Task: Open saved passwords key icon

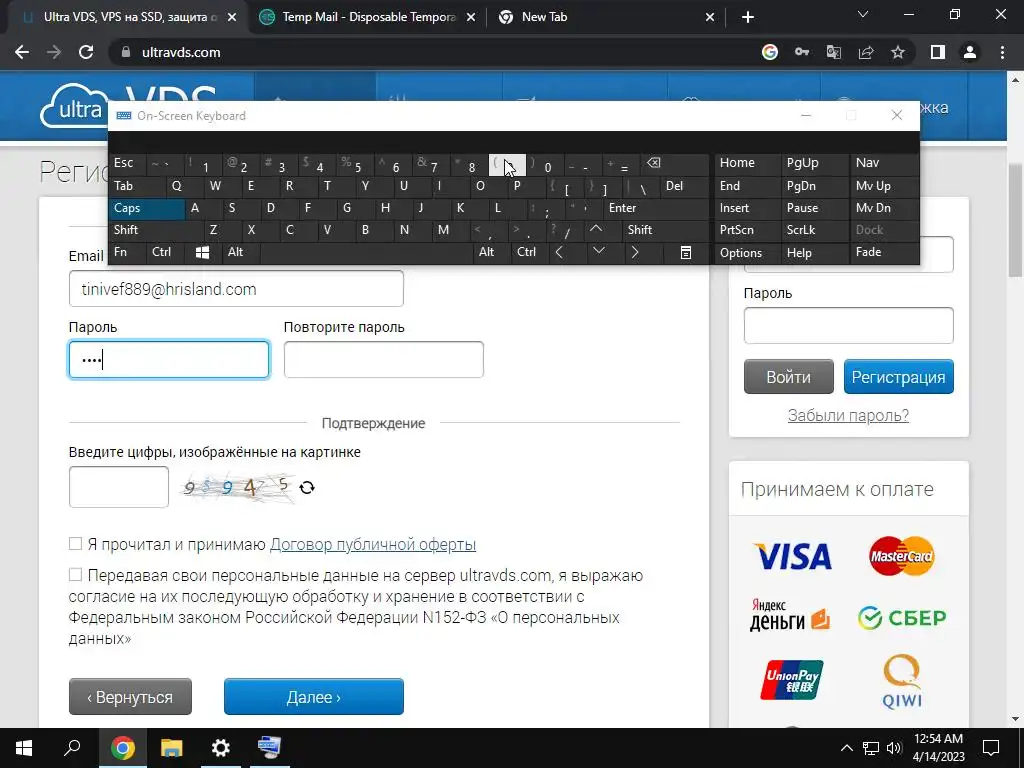Action: click(x=802, y=52)
